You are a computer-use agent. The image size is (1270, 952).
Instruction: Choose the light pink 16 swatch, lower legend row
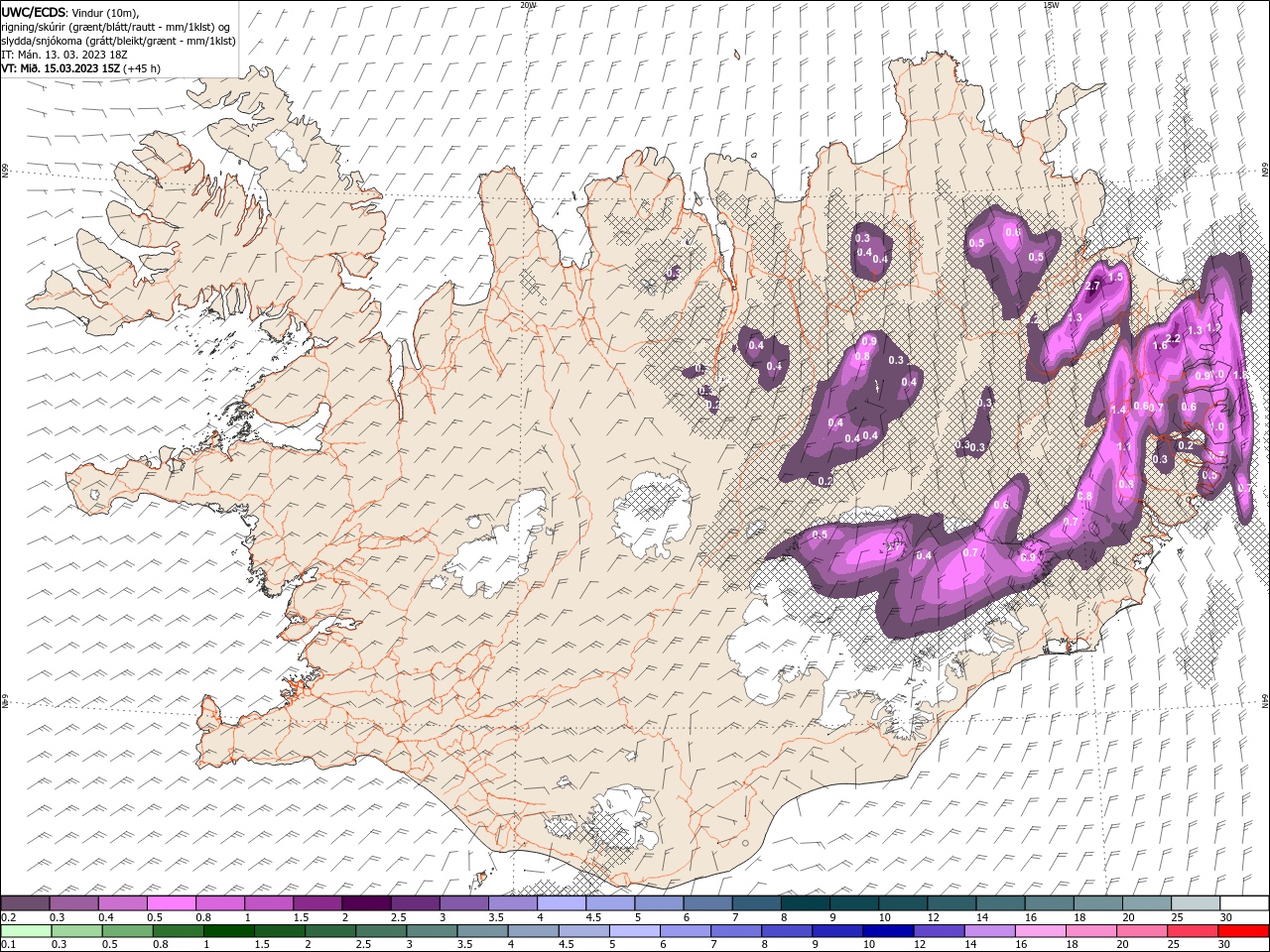pos(1040,930)
